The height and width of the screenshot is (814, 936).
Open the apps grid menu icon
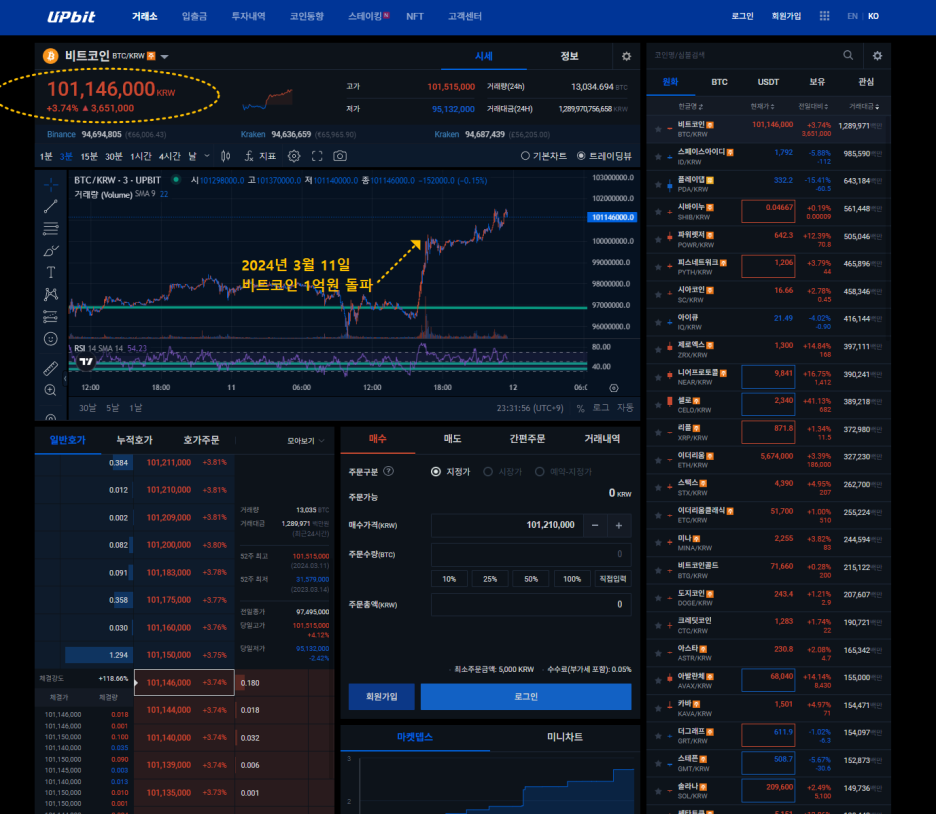tap(824, 16)
